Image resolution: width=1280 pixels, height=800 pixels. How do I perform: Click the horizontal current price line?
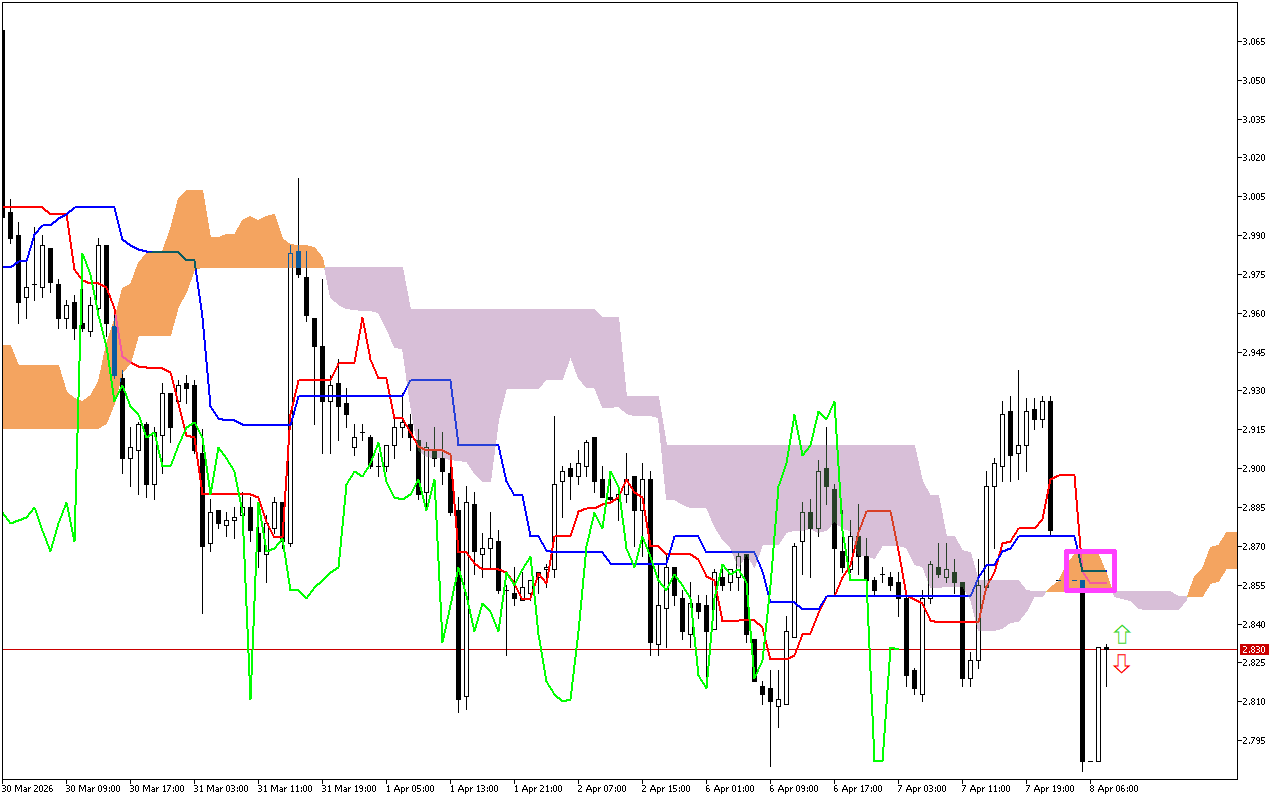[600, 649]
